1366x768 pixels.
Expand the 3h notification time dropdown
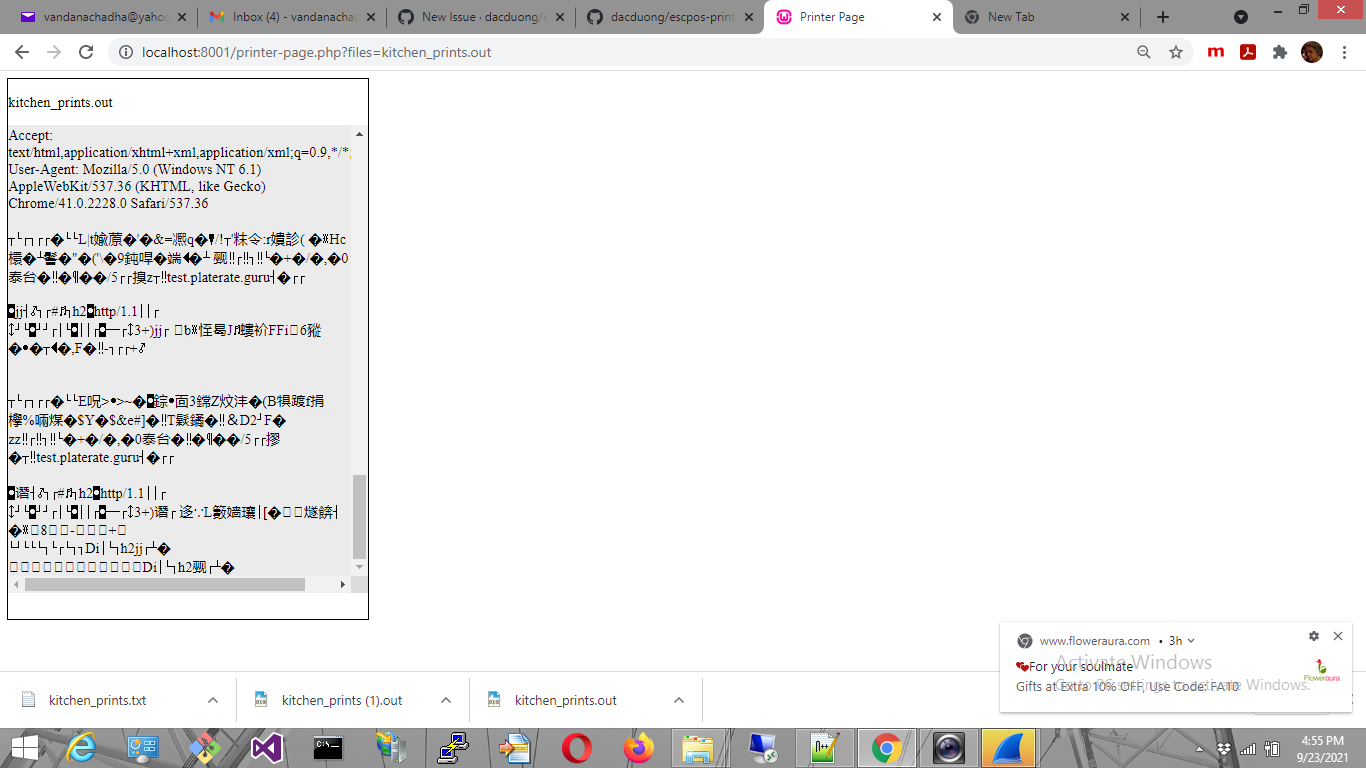pos(1190,640)
